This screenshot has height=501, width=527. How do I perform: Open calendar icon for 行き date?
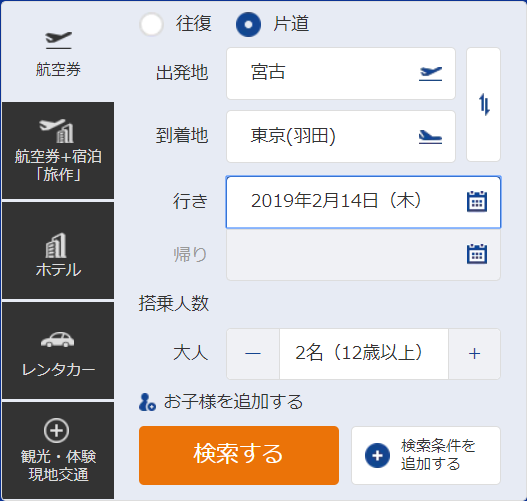(x=477, y=202)
